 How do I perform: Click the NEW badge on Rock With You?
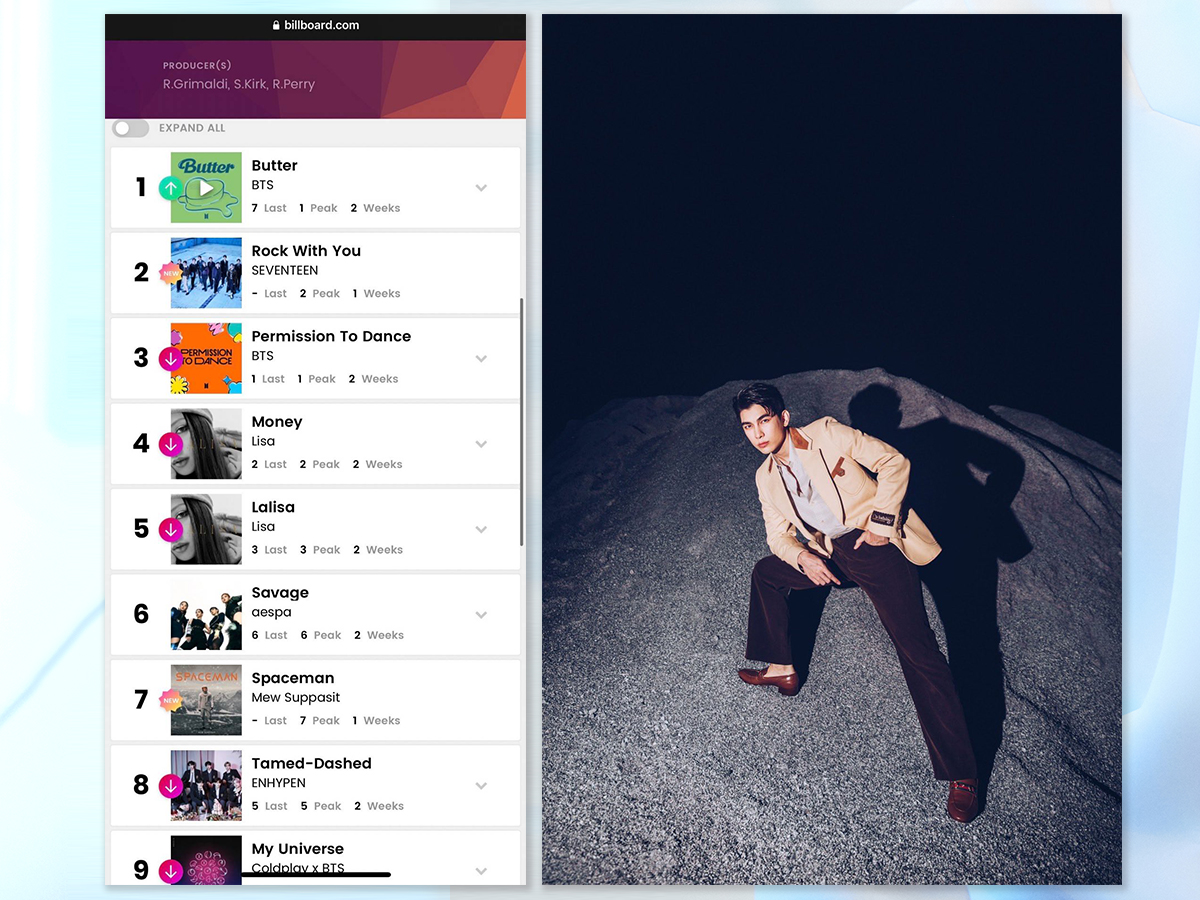171,273
